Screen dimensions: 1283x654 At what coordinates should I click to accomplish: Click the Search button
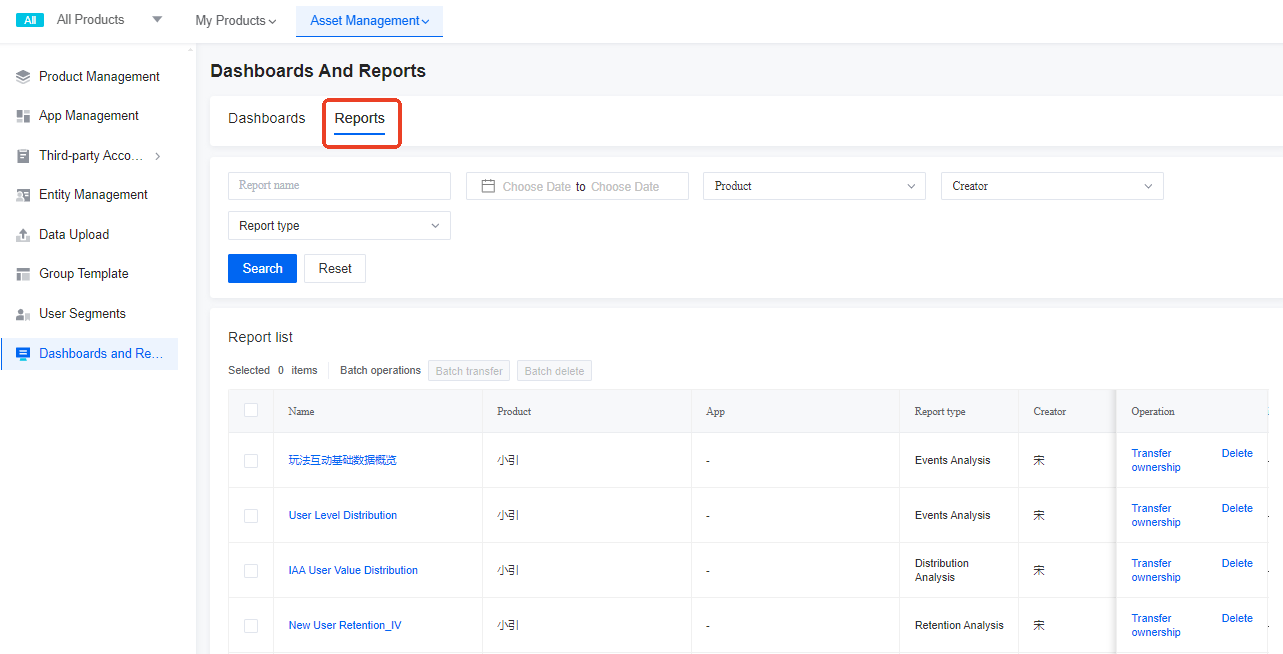pyautogui.click(x=262, y=268)
